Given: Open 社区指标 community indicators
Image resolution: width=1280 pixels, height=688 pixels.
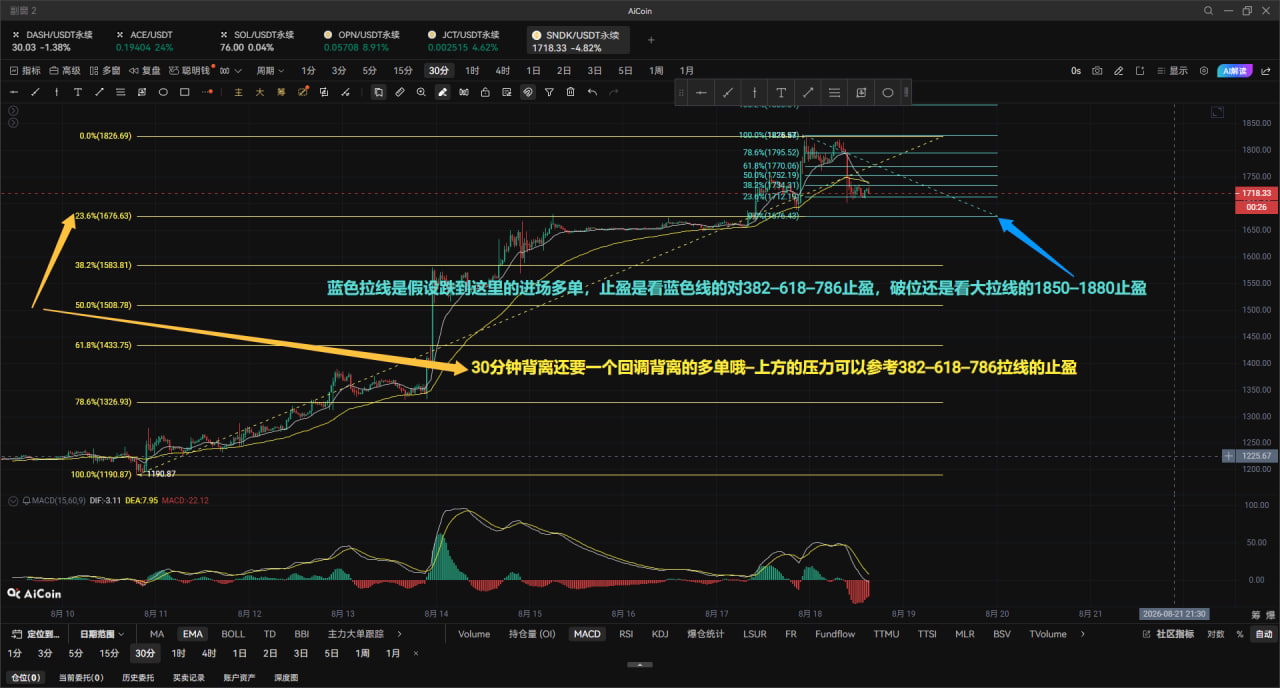Looking at the screenshot, I should [x=1168, y=634].
